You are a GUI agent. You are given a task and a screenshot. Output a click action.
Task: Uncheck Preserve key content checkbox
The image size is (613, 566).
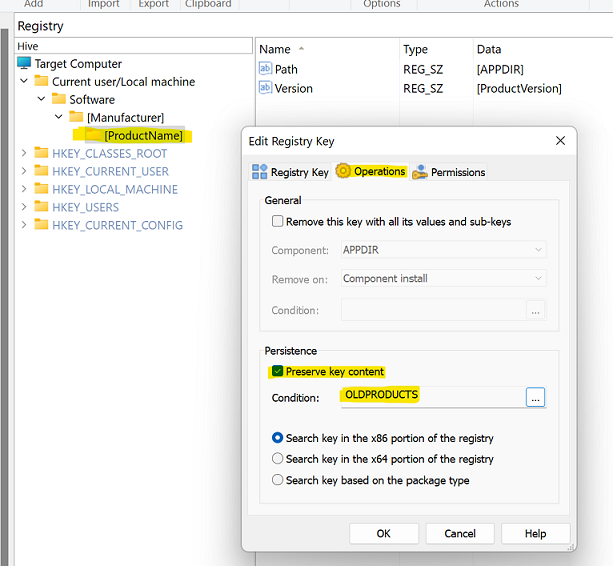pos(277,371)
